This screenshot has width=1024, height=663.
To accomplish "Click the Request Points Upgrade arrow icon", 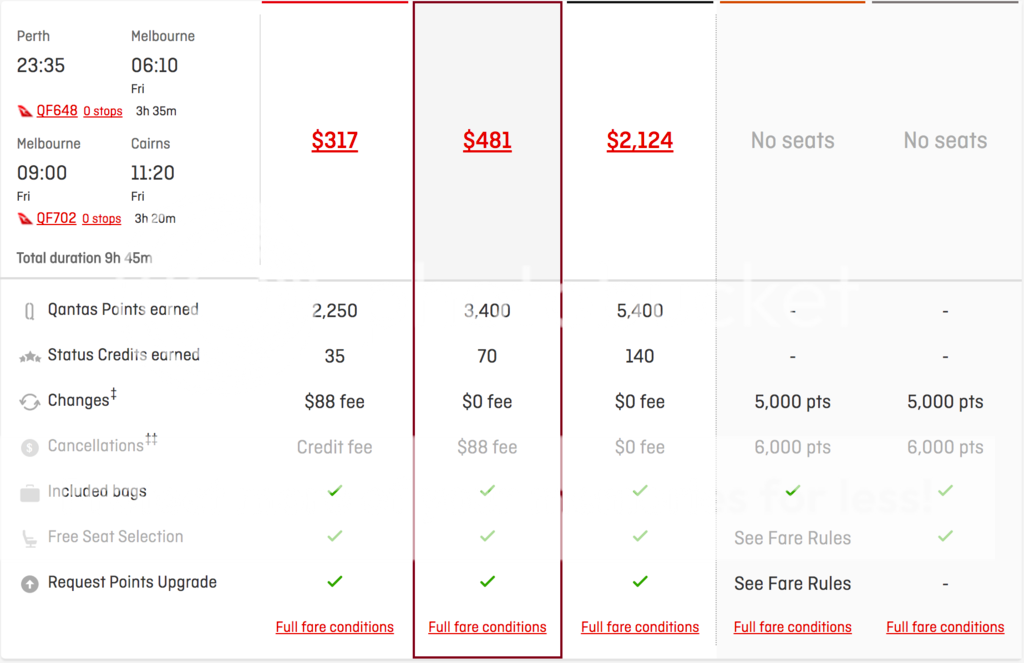I will coord(30,583).
